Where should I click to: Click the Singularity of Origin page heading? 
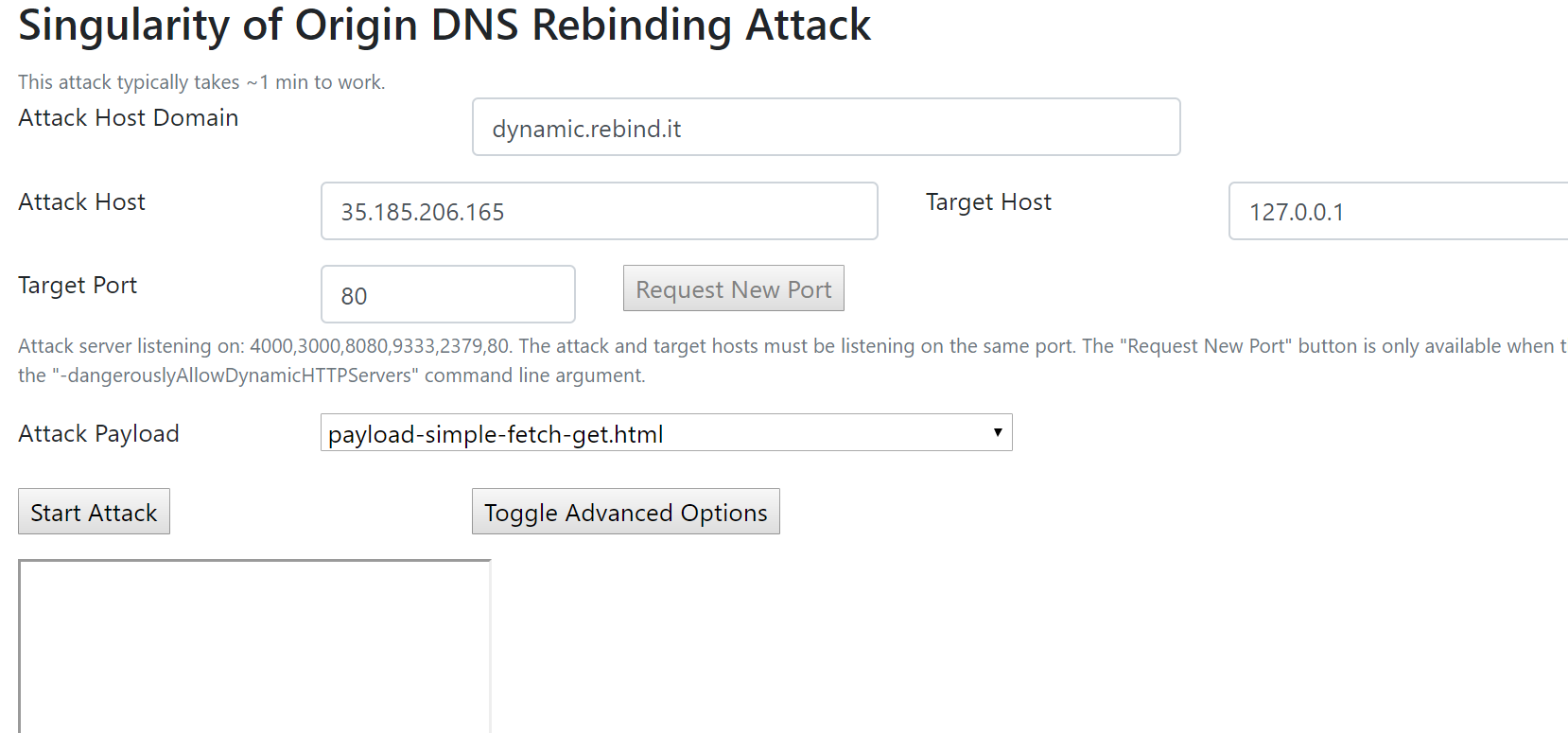coord(444,25)
